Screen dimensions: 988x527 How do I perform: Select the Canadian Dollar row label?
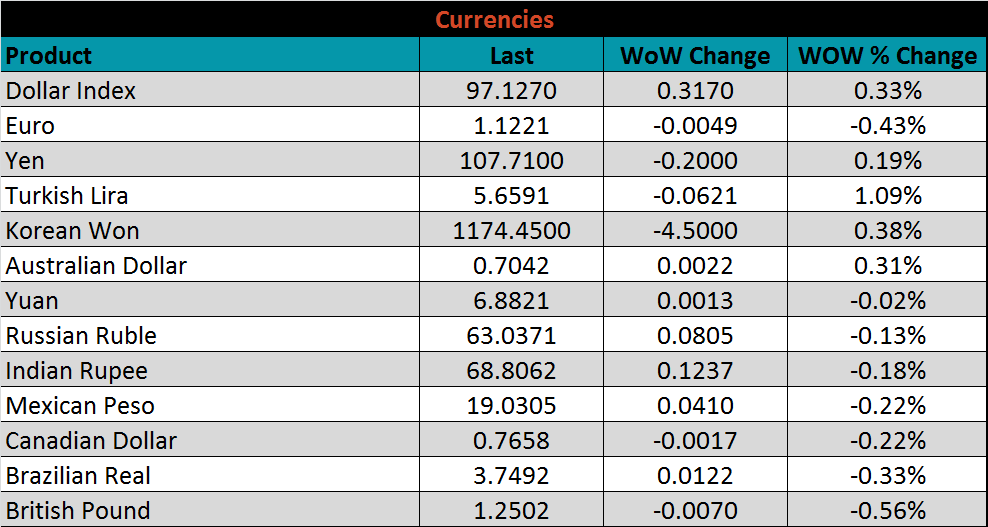91,441
